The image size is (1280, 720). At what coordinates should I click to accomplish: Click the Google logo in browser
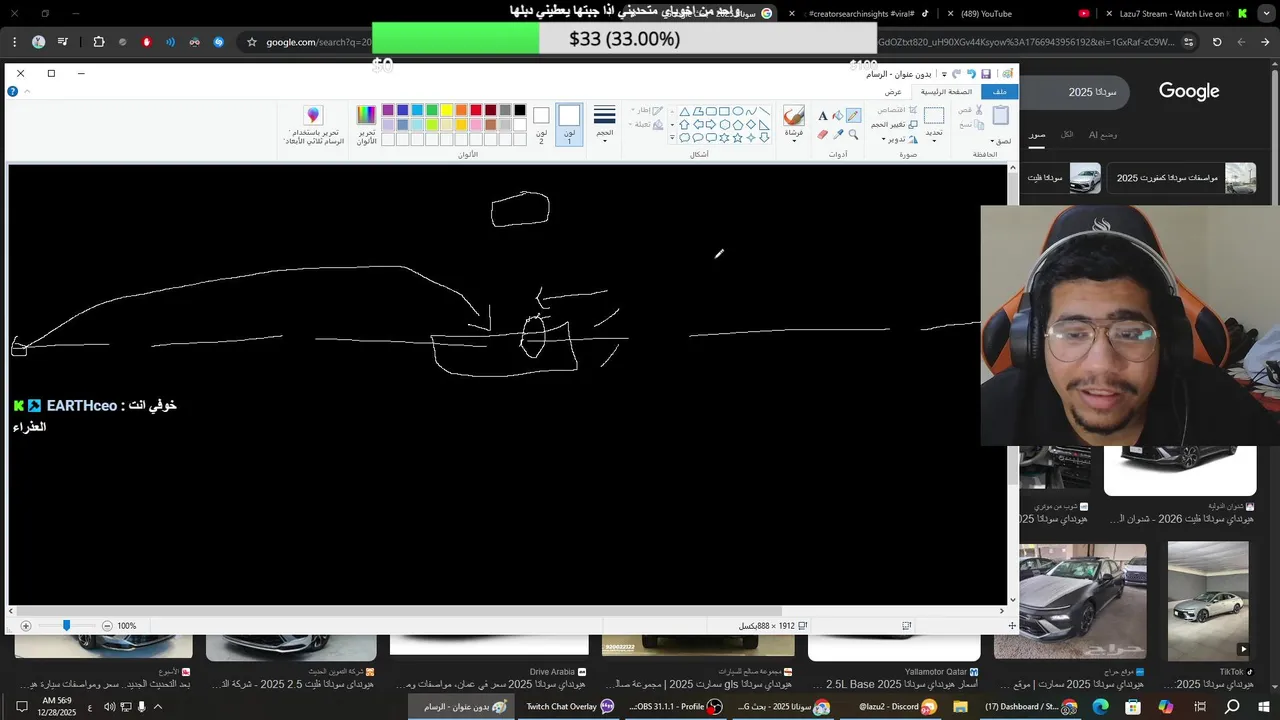click(1189, 91)
